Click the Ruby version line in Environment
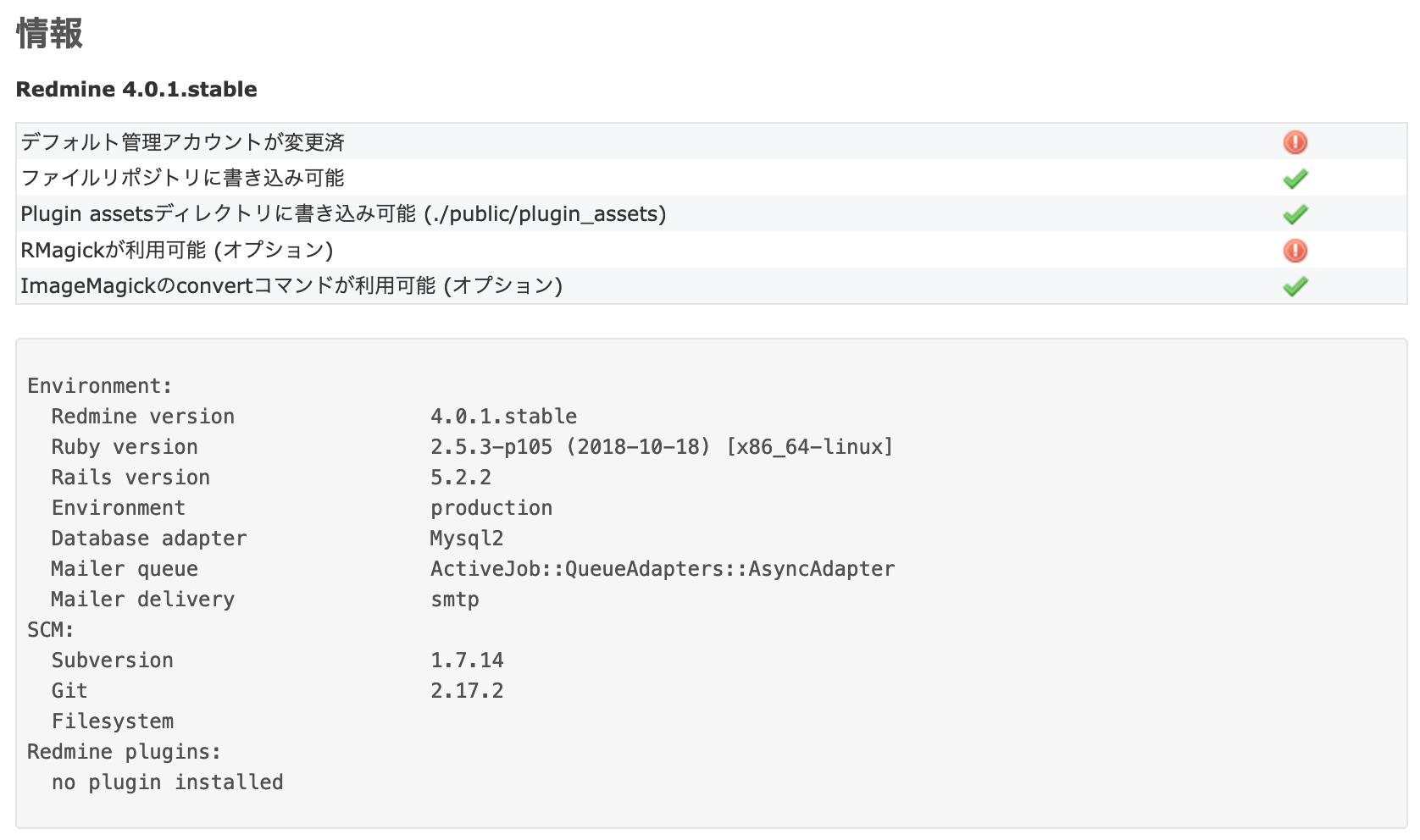Screen dimensions: 1420x840 click(125, 446)
